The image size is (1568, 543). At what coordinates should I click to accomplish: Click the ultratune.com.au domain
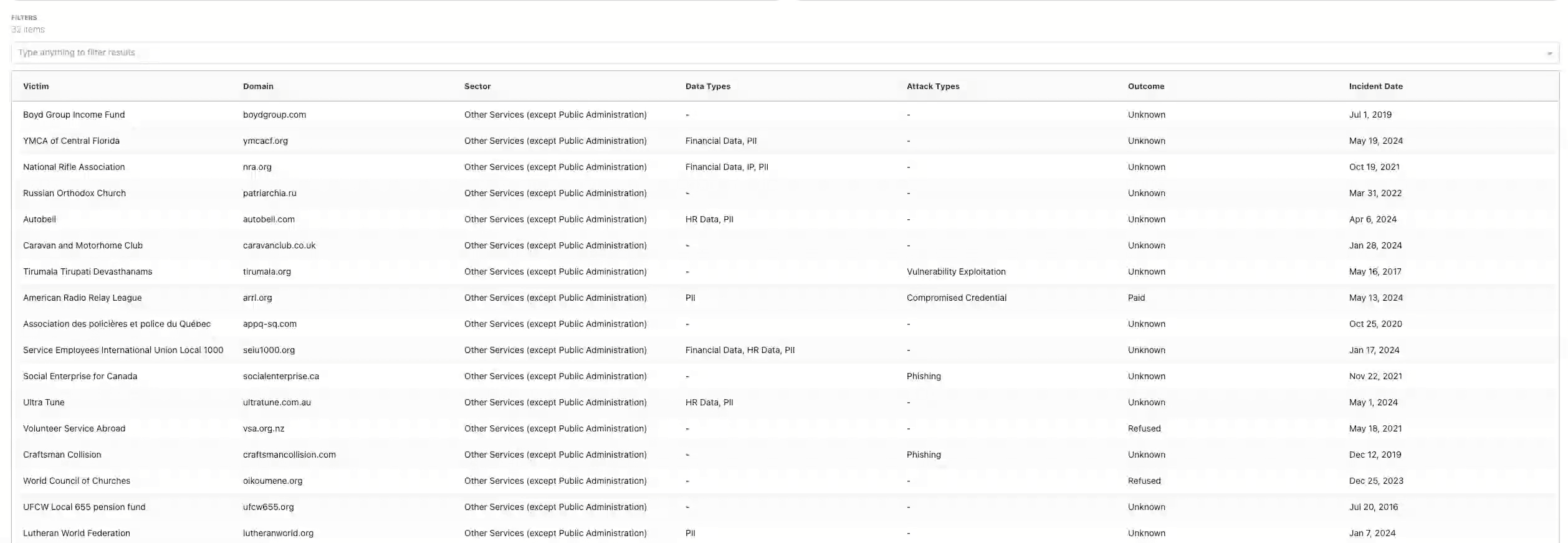tap(277, 402)
